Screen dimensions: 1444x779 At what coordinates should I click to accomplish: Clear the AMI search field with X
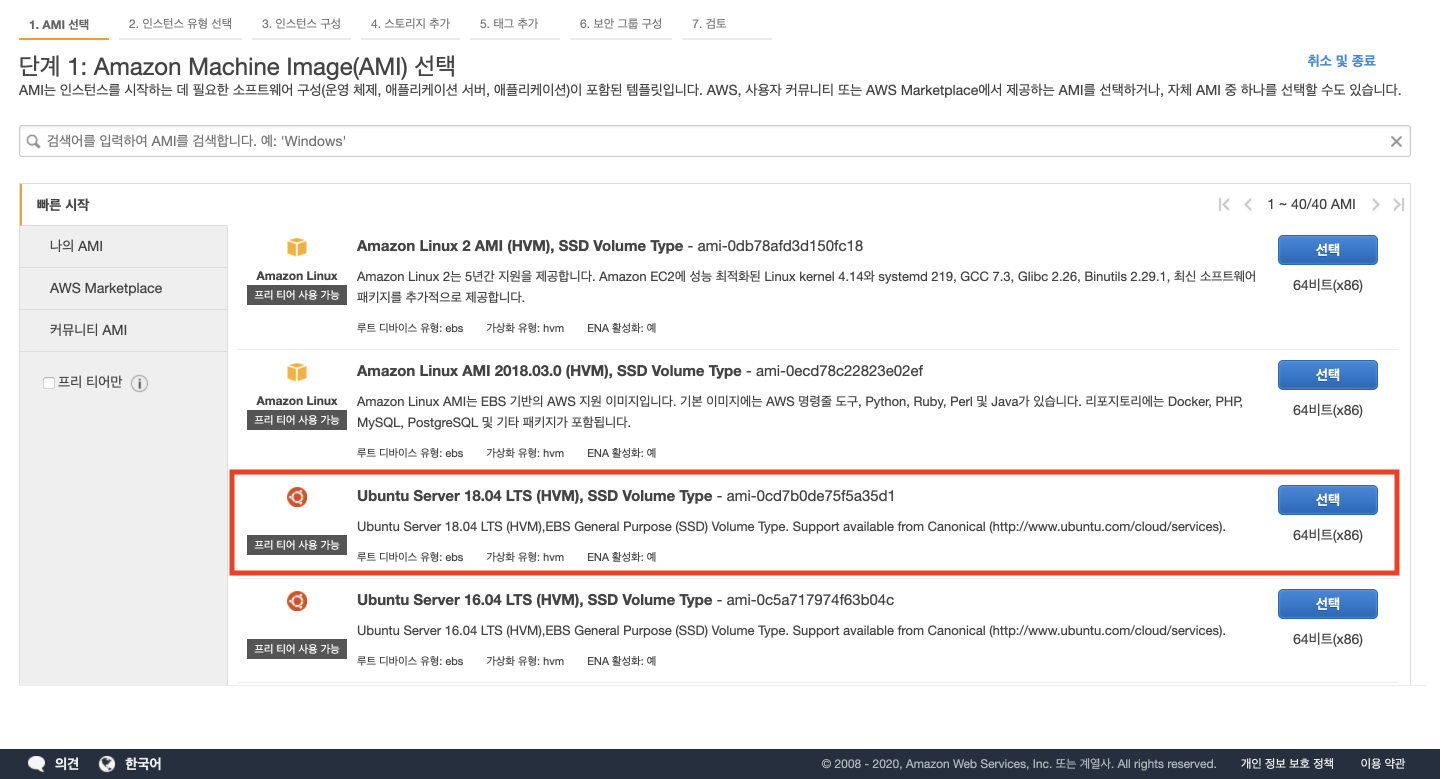(1396, 142)
